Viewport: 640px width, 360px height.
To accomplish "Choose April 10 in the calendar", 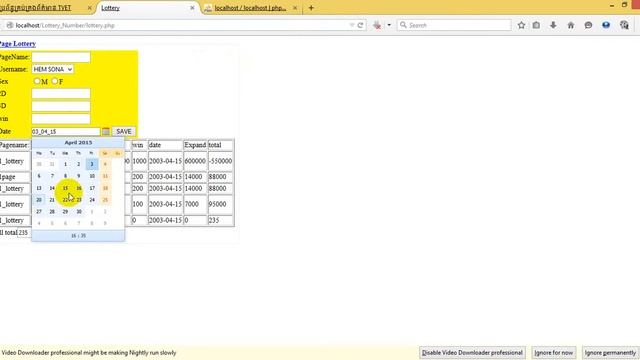I will (92, 176).
